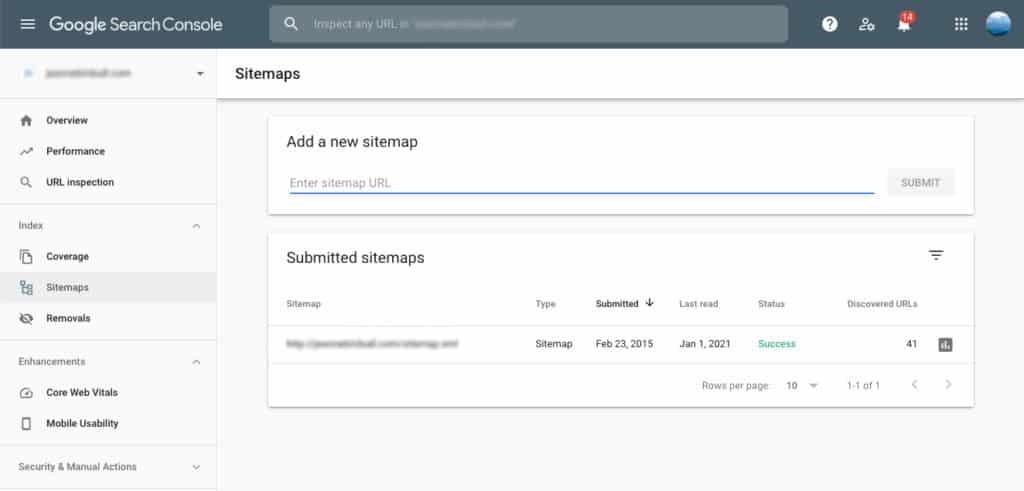Click the Sitemap type cell
Image resolution: width=1024 pixels, height=491 pixels.
pyautogui.click(x=554, y=343)
